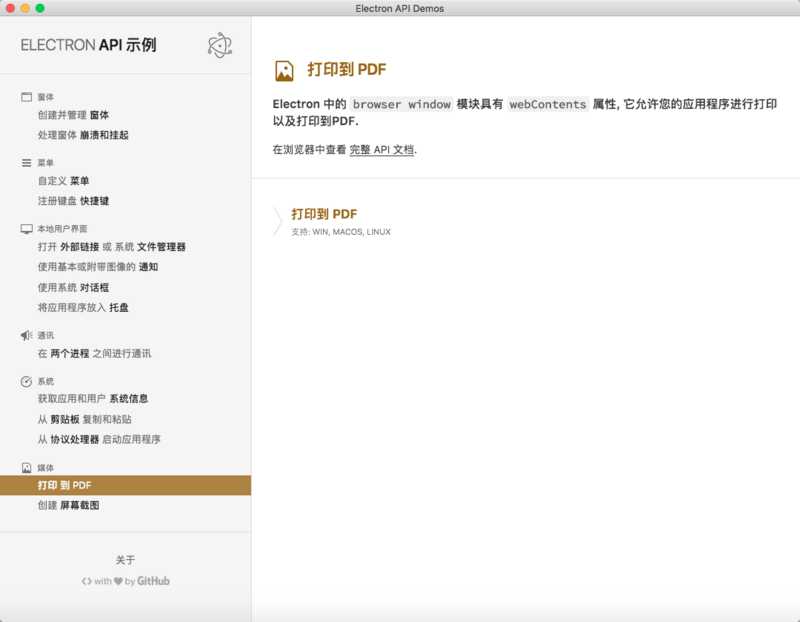The image size is (800, 622).
Task: Click the ELECTRON API 示例 sidebar title
Action: coord(88,45)
